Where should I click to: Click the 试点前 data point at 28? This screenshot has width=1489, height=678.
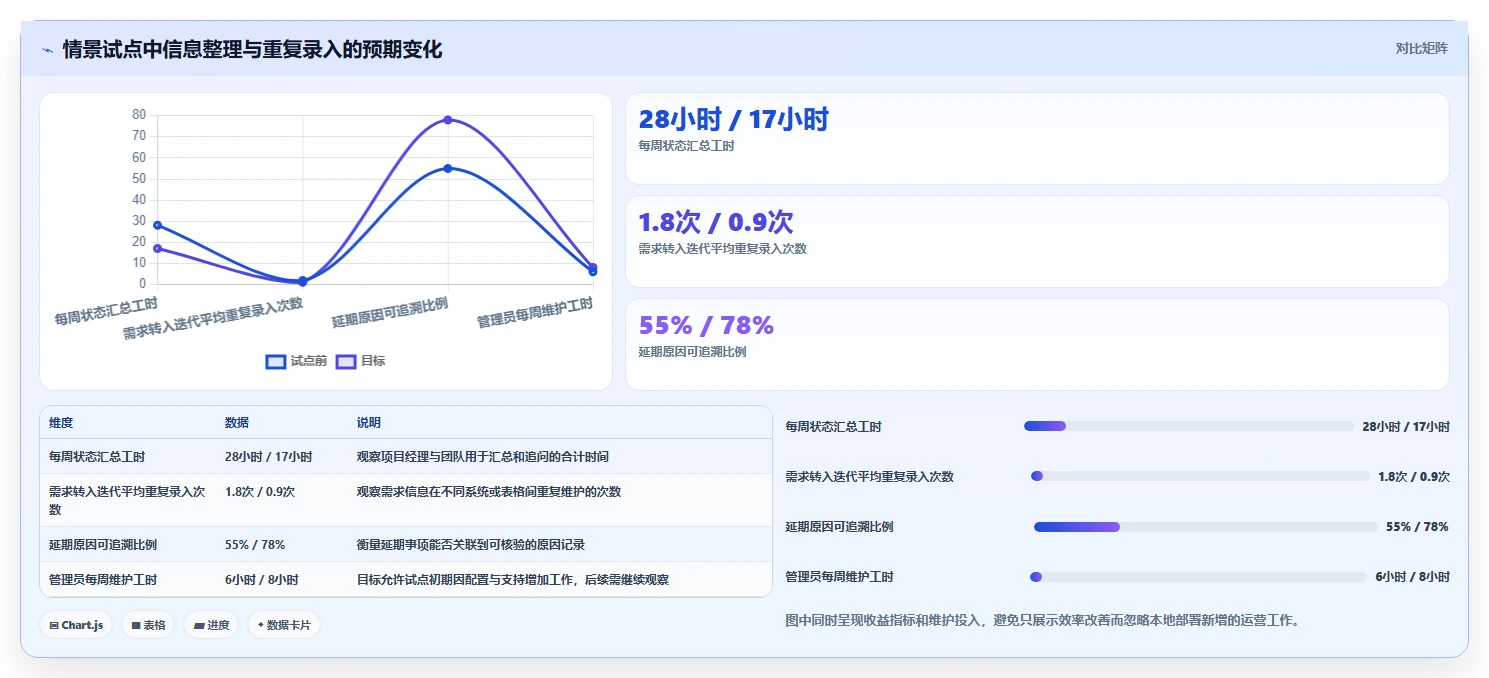click(x=158, y=225)
